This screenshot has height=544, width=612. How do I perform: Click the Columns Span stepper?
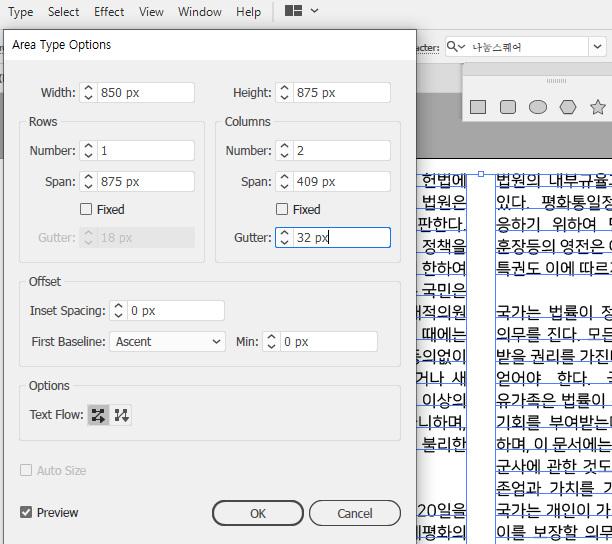[285, 181]
